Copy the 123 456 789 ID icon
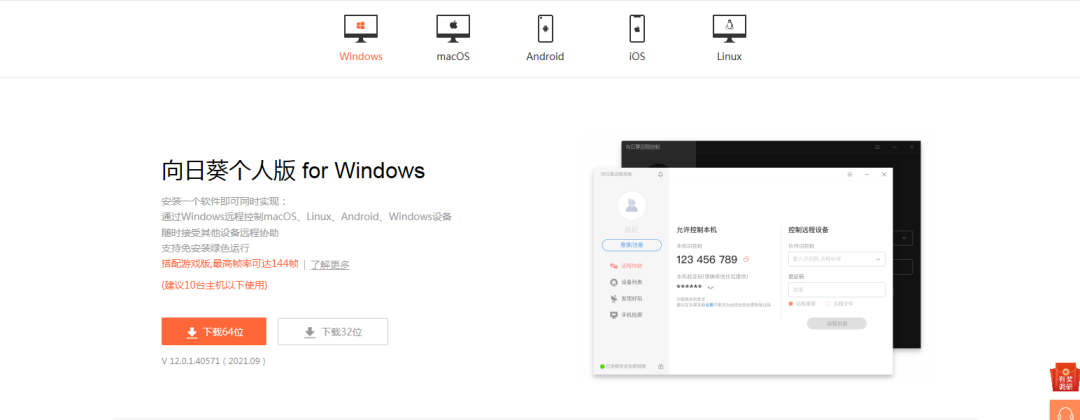This screenshot has width=1080, height=420. 746,260
